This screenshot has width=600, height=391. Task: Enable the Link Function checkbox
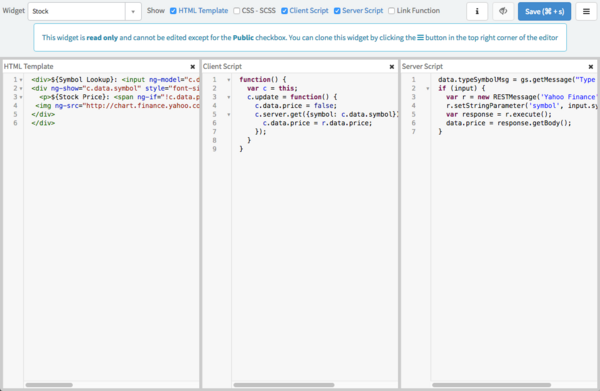click(x=391, y=11)
